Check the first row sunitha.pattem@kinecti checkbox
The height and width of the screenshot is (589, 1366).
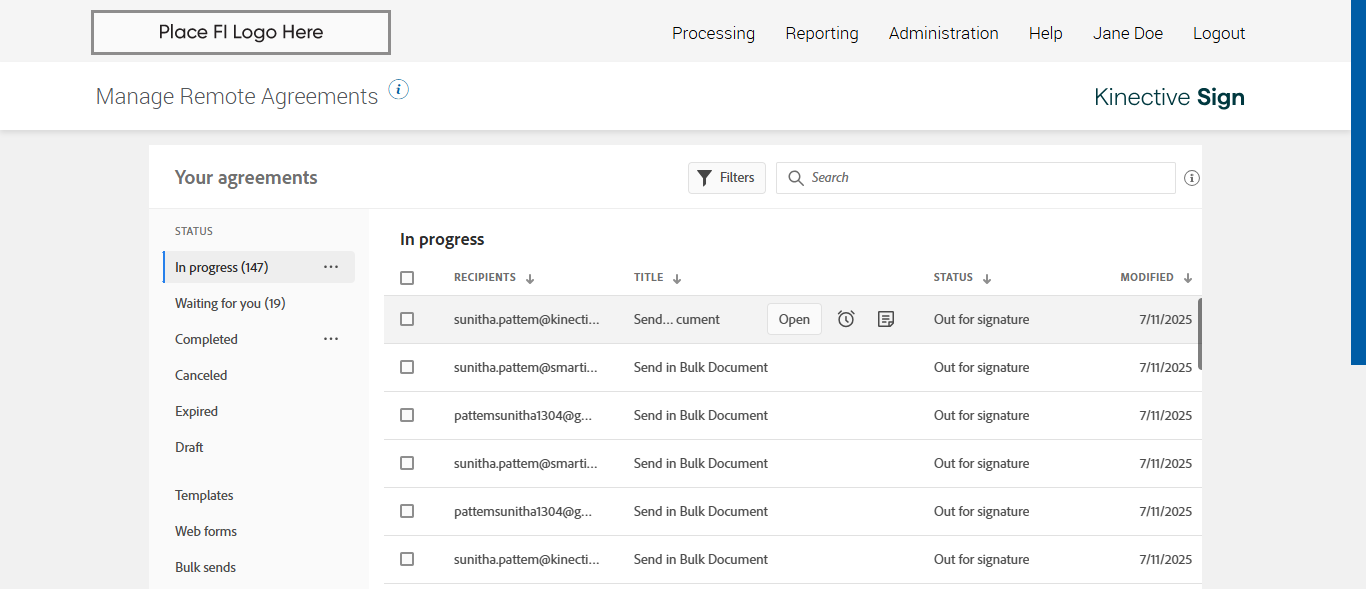point(407,319)
